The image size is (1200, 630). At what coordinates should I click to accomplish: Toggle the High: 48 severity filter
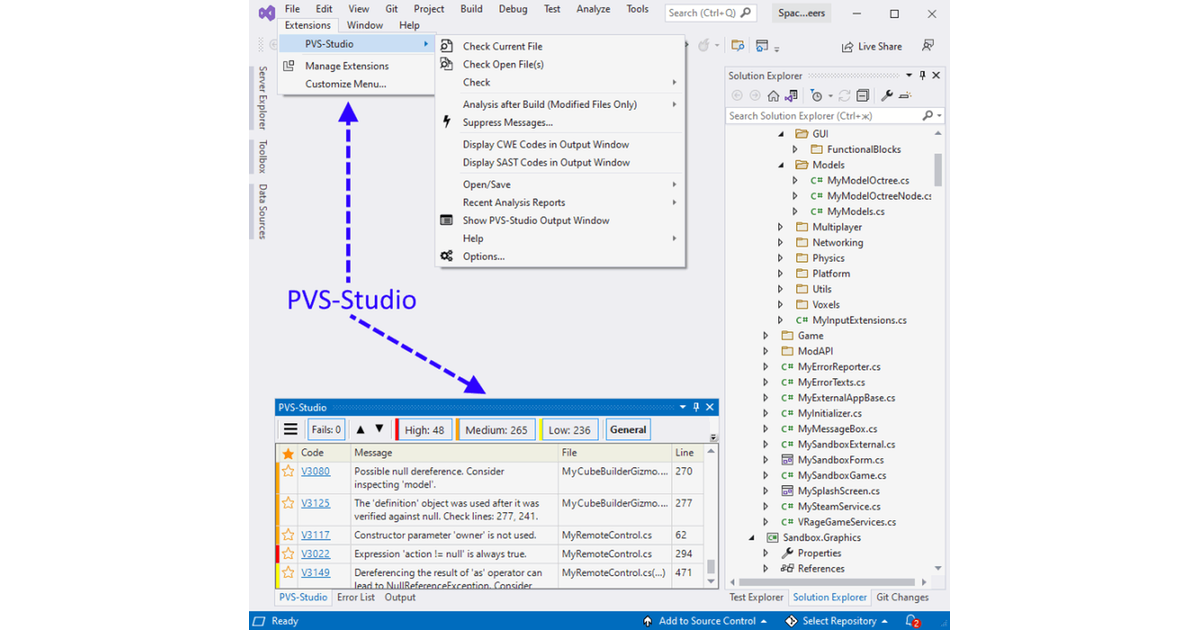coord(423,430)
